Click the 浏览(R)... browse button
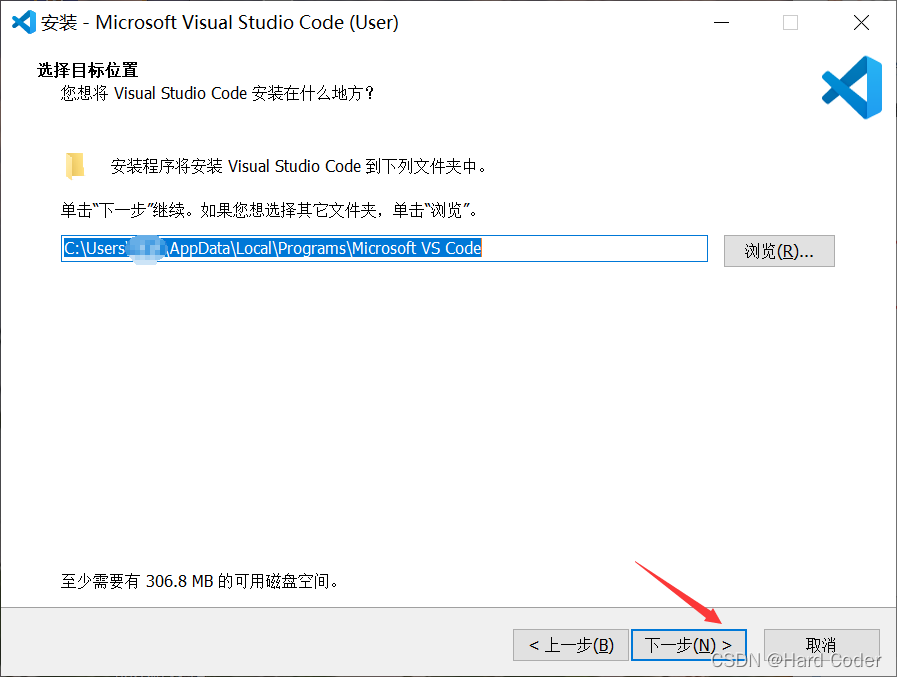This screenshot has width=897, height=677. click(x=779, y=251)
